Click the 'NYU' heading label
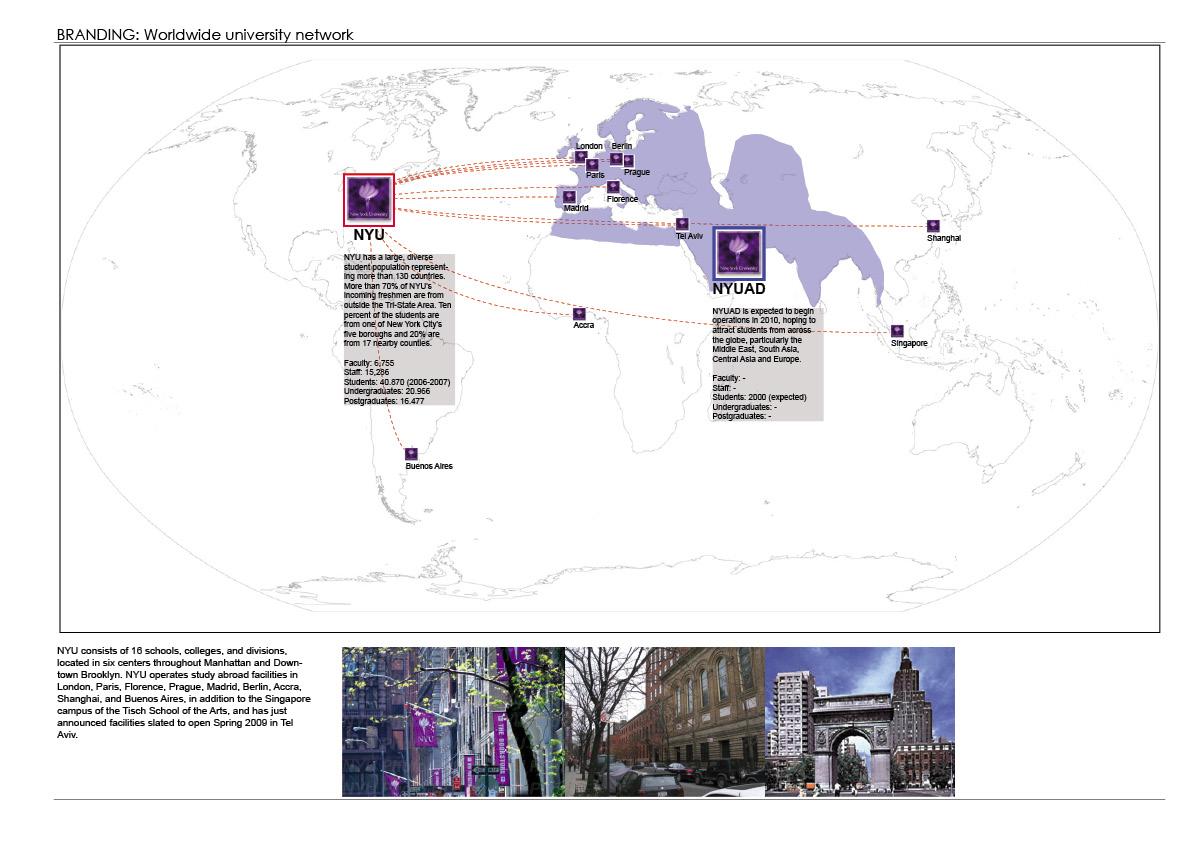The height and width of the screenshot is (841, 1190). pos(369,235)
